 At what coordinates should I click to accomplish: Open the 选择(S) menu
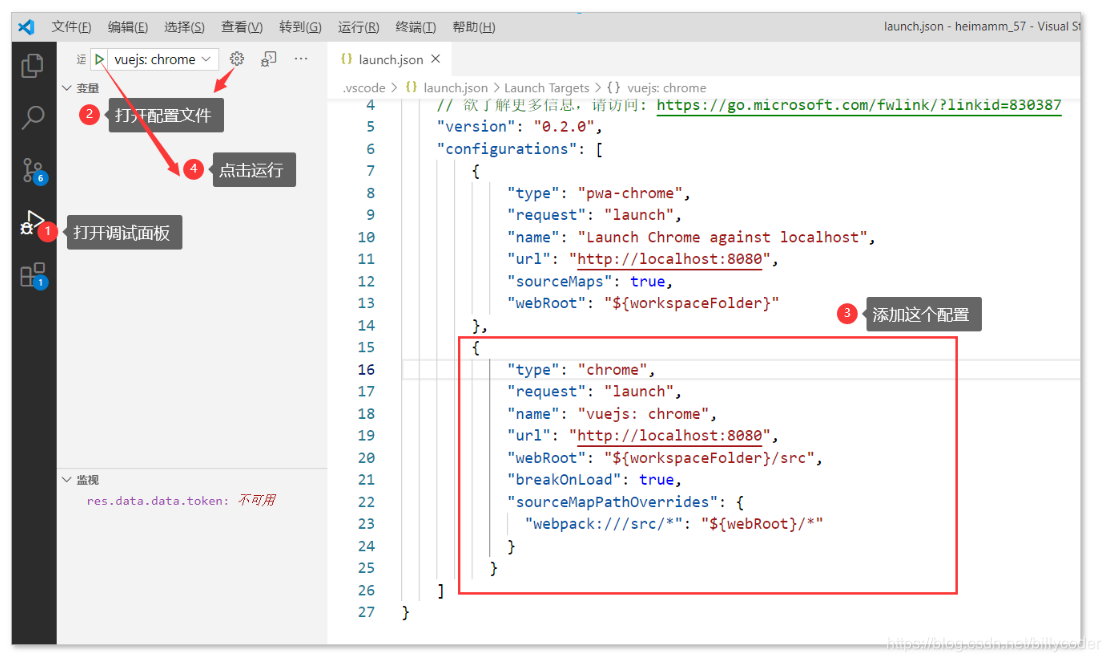(x=184, y=27)
